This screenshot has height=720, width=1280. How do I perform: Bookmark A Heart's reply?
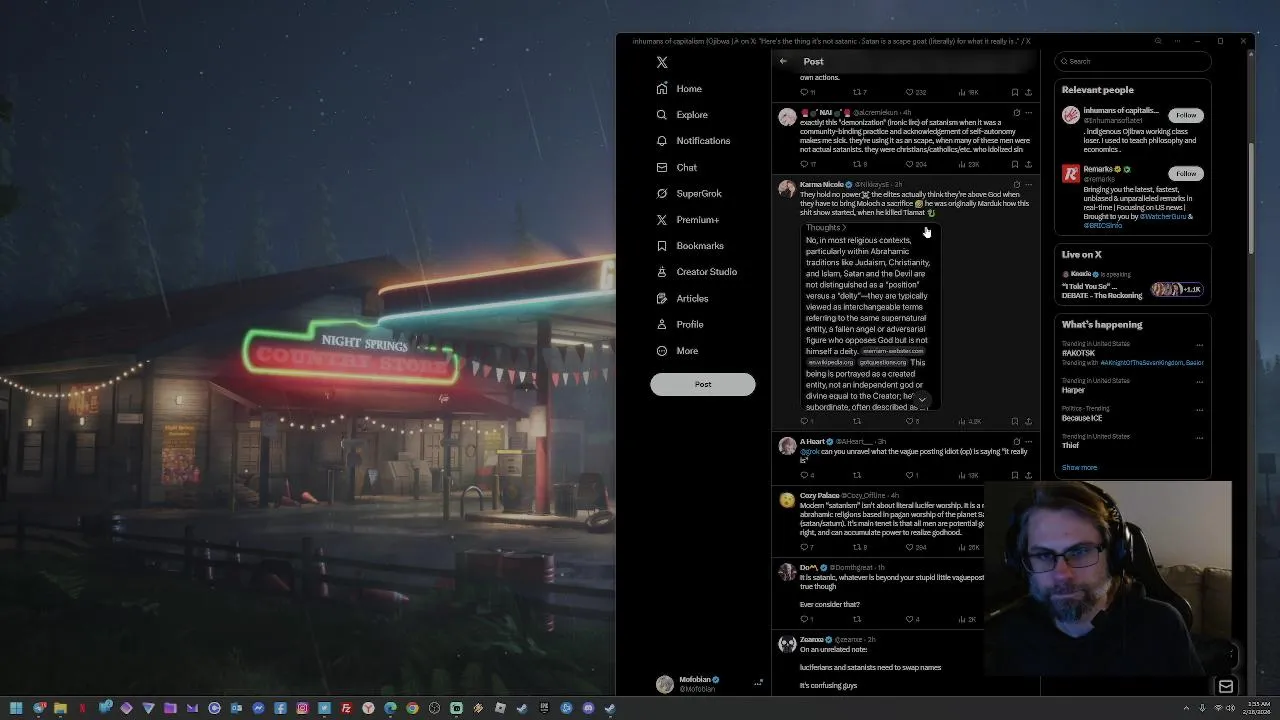click(1015, 475)
